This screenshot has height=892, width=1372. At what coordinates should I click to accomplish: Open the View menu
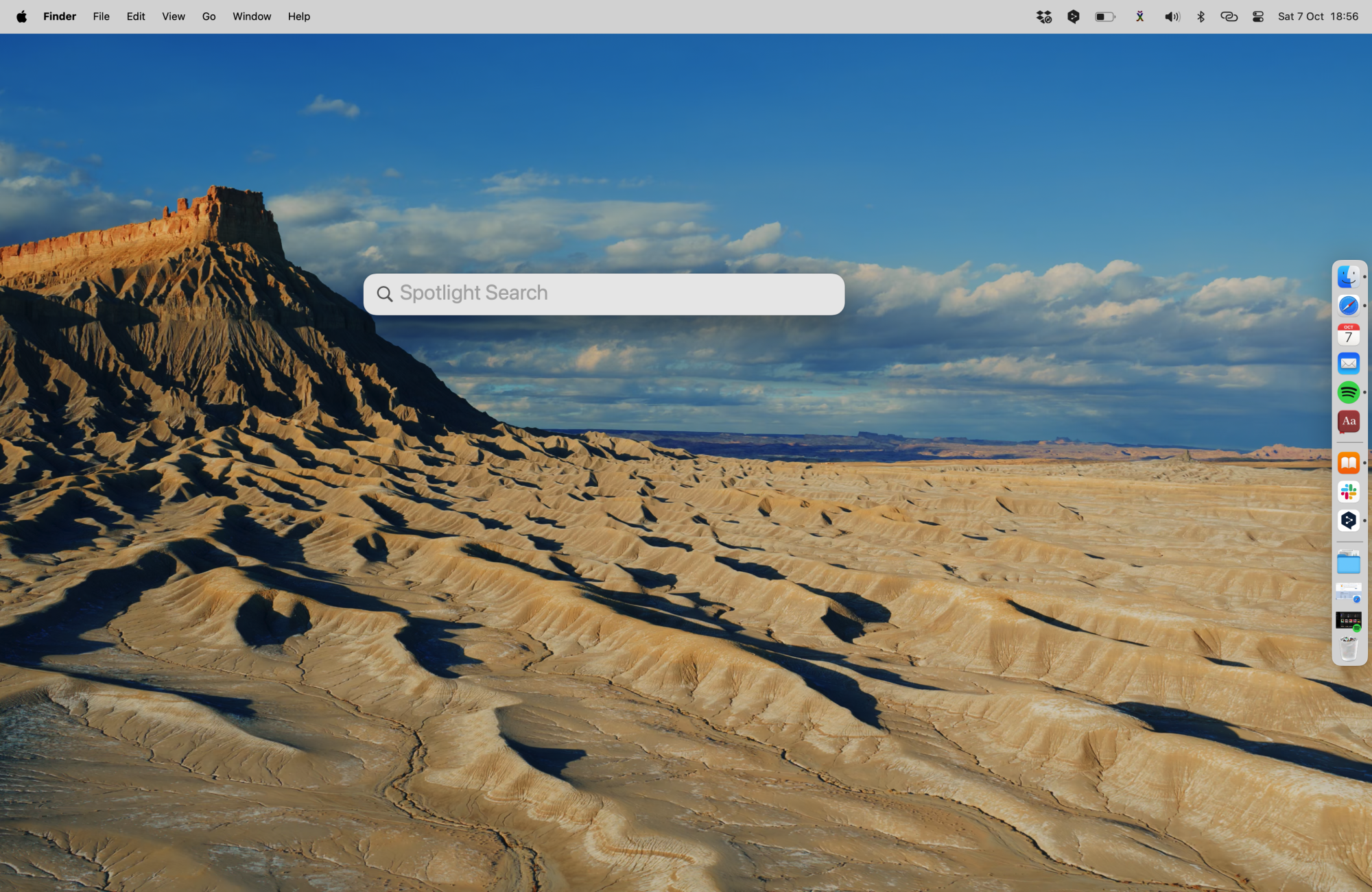click(x=173, y=16)
